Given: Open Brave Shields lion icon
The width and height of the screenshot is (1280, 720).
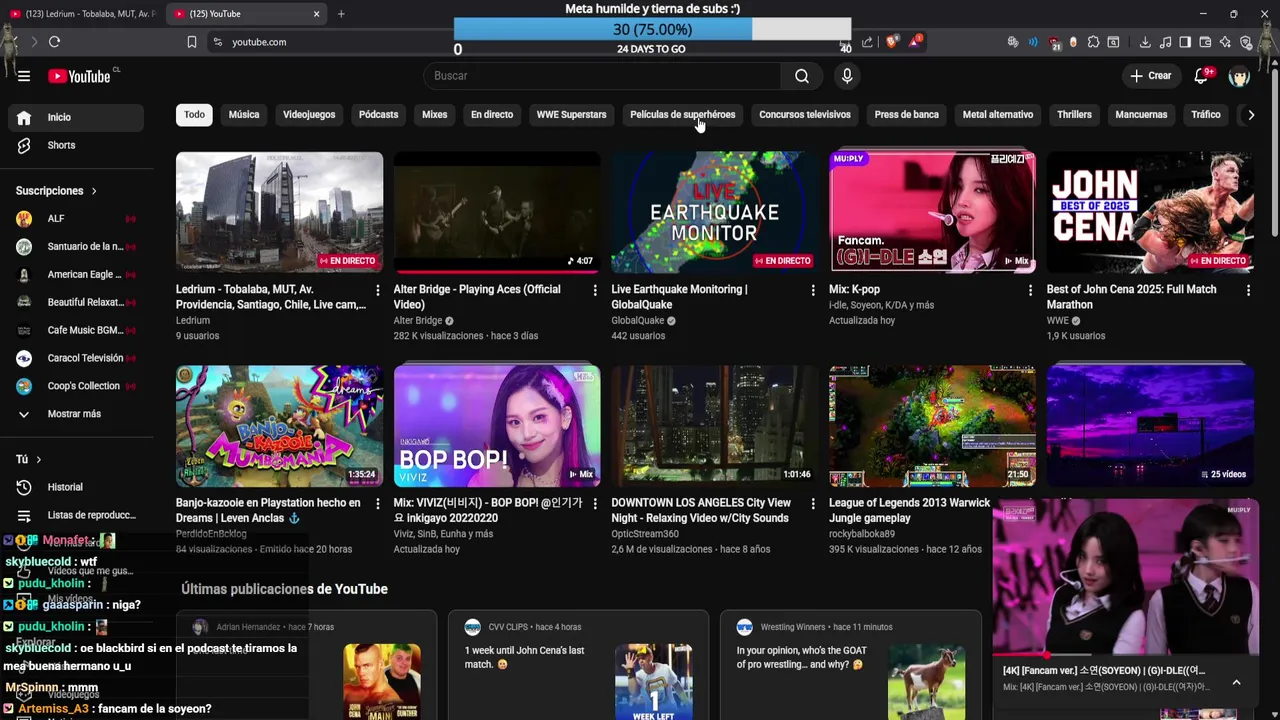Looking at the screenshot, I should pyautogui.click(x=891, y=42).
